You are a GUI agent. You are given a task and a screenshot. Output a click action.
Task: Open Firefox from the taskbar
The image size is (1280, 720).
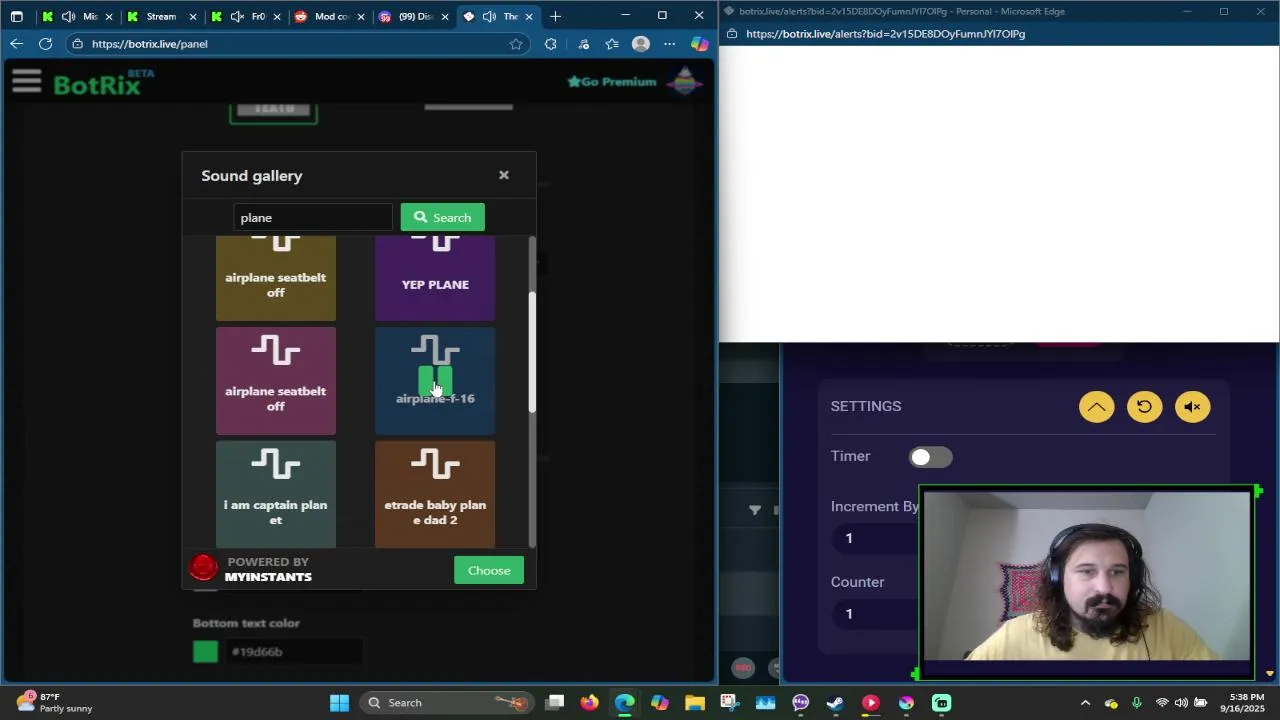pos(589,702)
